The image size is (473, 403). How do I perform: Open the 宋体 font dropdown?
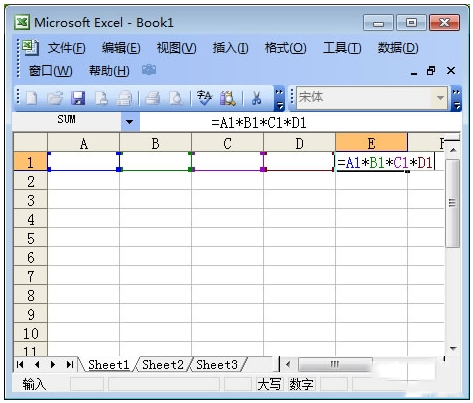point(440,98)
